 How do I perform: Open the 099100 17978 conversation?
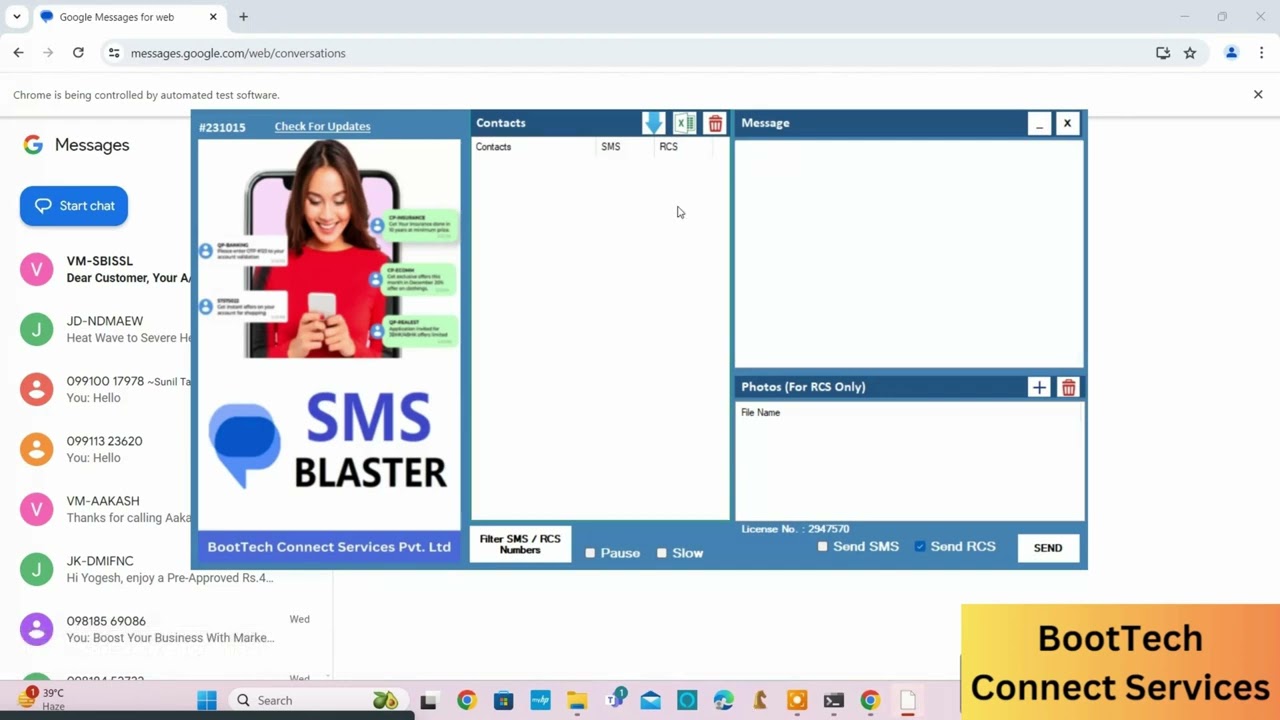pyautogui.click(x=105, y=389)
